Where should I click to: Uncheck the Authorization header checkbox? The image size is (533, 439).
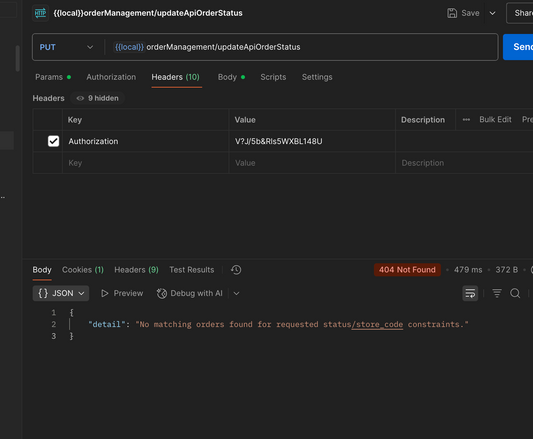pos(53,141)
